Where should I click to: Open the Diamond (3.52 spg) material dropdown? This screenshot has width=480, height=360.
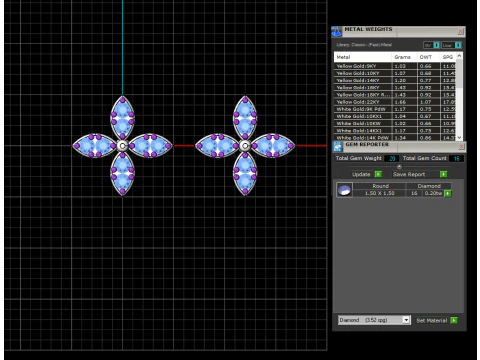(x=374, y=320)
